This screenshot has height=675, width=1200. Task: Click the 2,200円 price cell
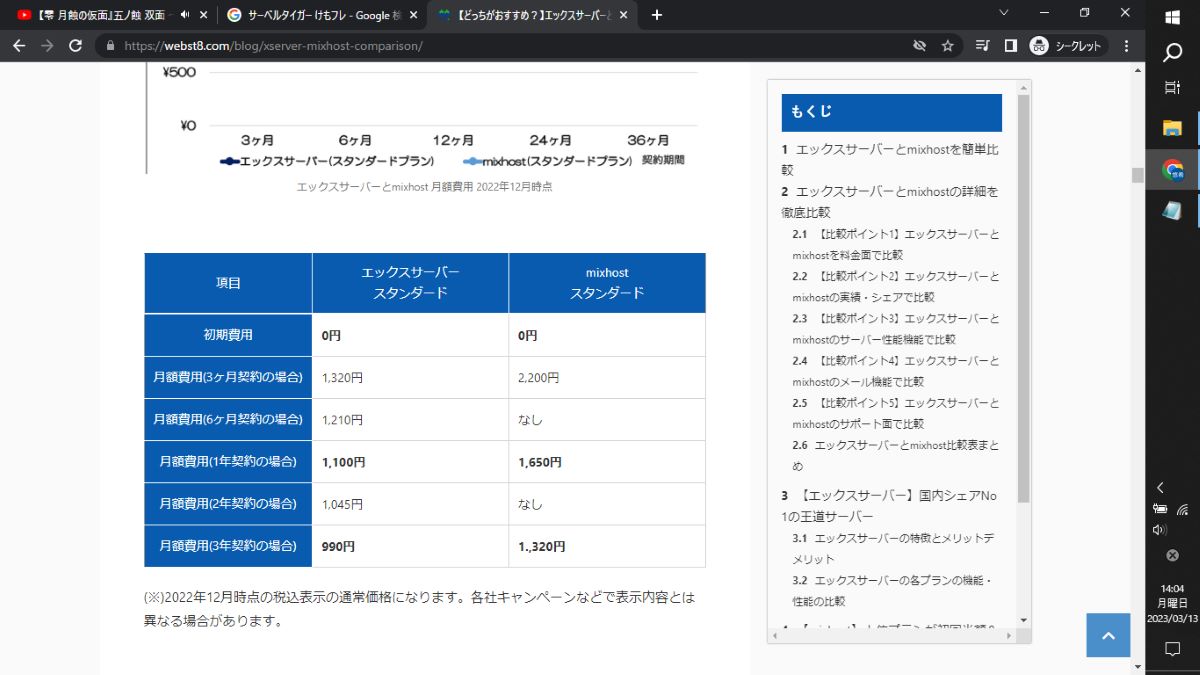coord(607,378)
